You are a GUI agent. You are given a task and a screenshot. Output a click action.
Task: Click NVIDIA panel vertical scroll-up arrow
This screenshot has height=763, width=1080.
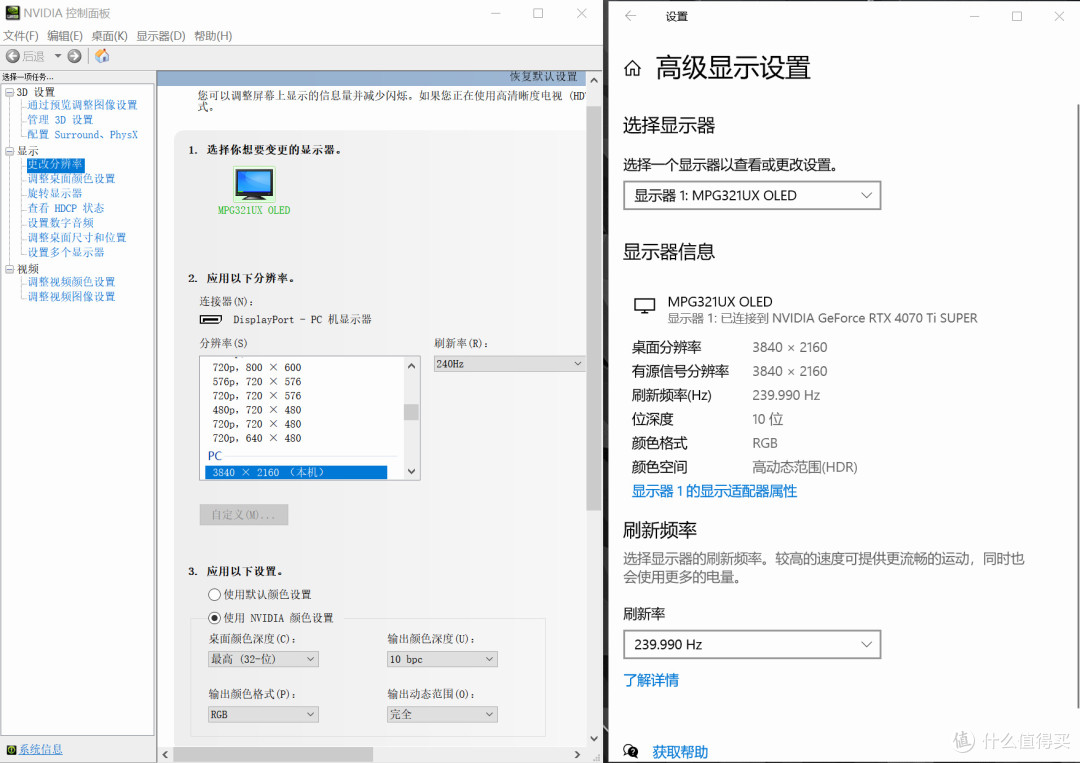coord(594,80)
